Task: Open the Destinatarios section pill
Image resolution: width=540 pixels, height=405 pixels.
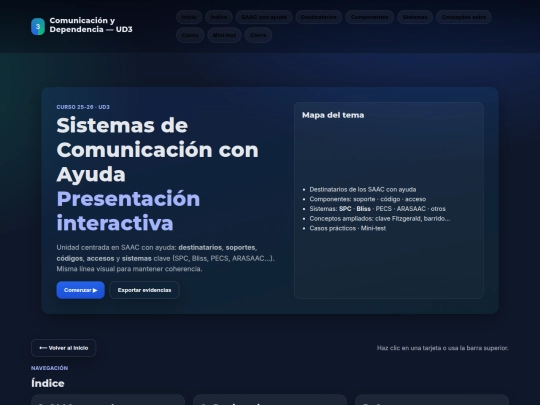Action: tap(319, 17)
